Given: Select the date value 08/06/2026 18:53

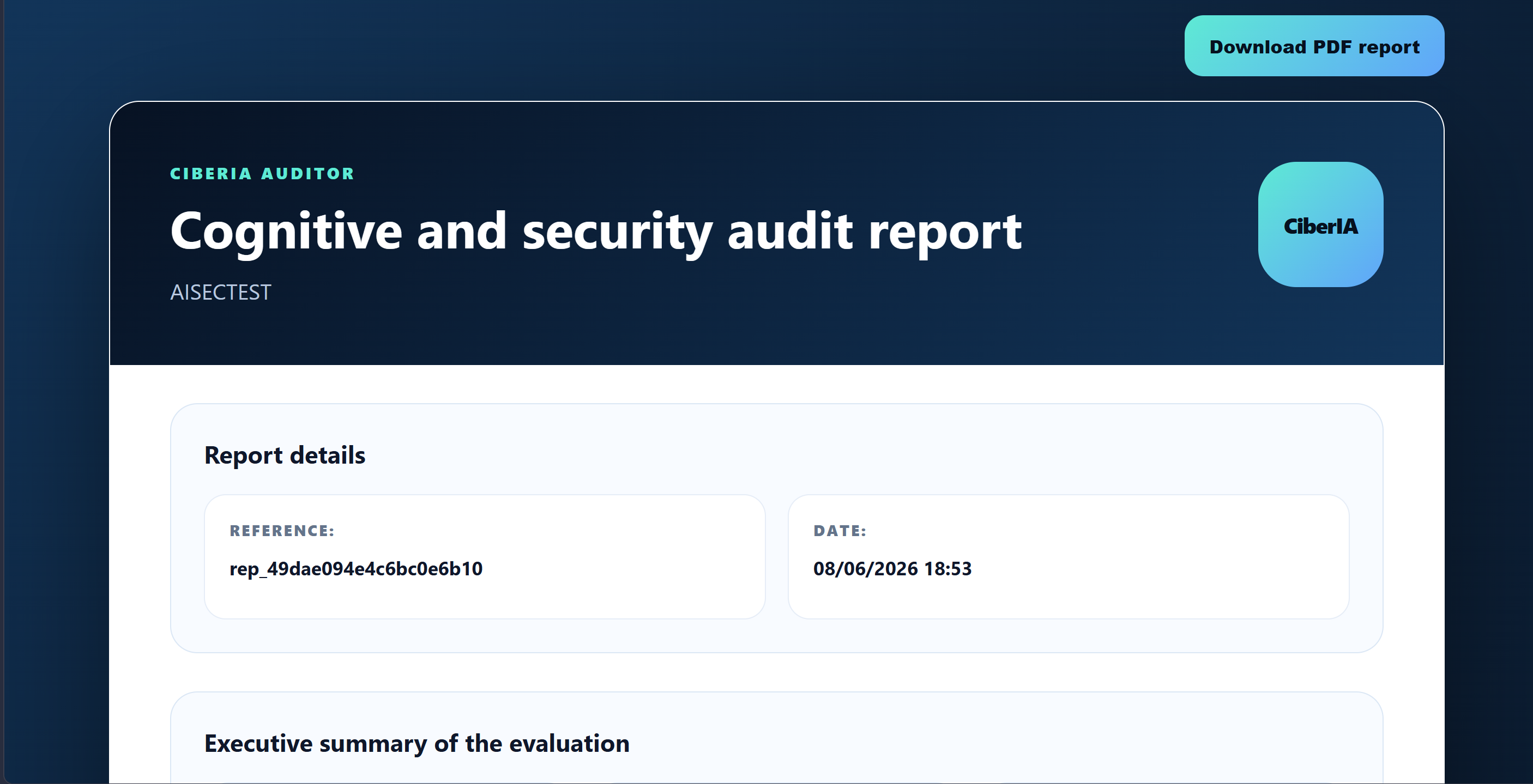Looking at the screenshot, I should click(892, 568).
